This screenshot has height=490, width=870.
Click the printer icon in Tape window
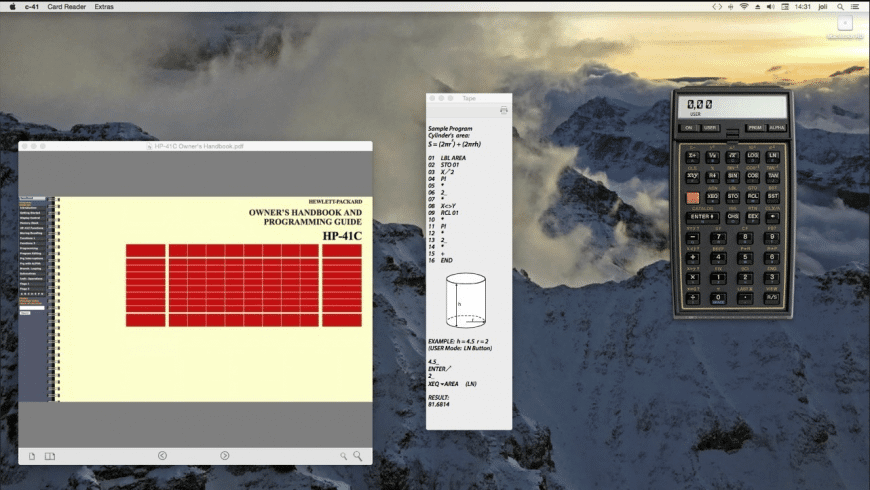tap(503, 111)
